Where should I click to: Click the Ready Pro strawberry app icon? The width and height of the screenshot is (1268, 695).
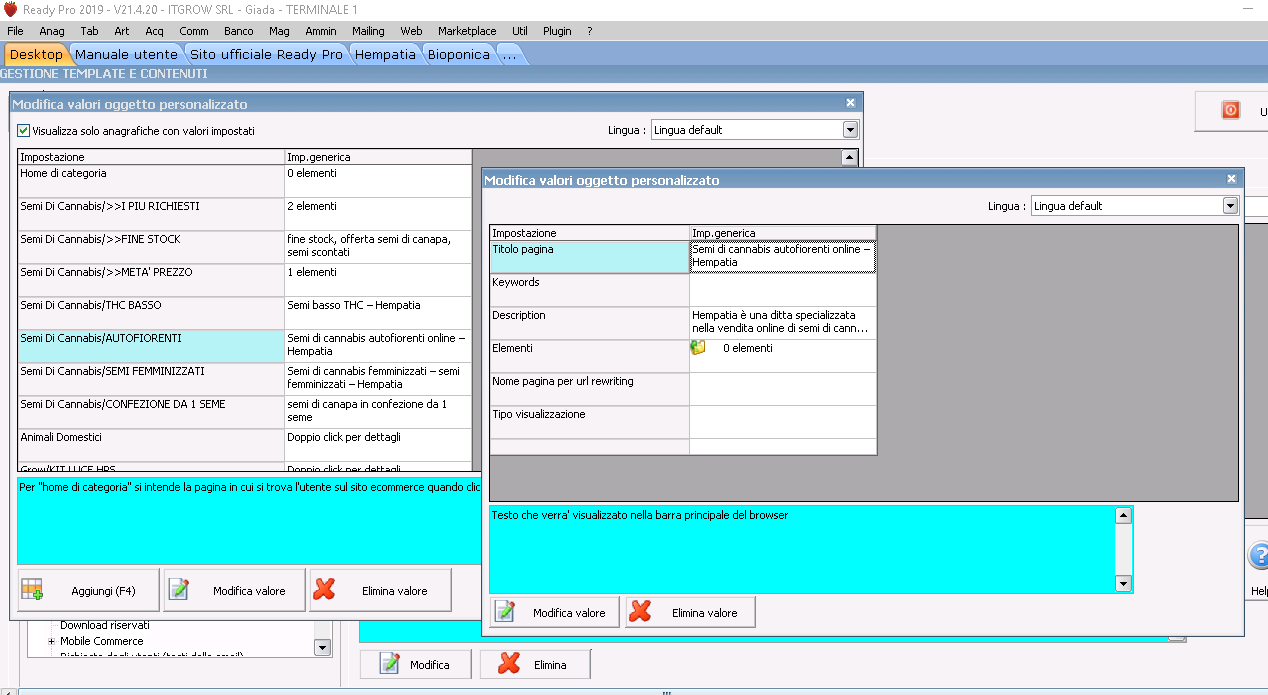(x=10, y=8)
